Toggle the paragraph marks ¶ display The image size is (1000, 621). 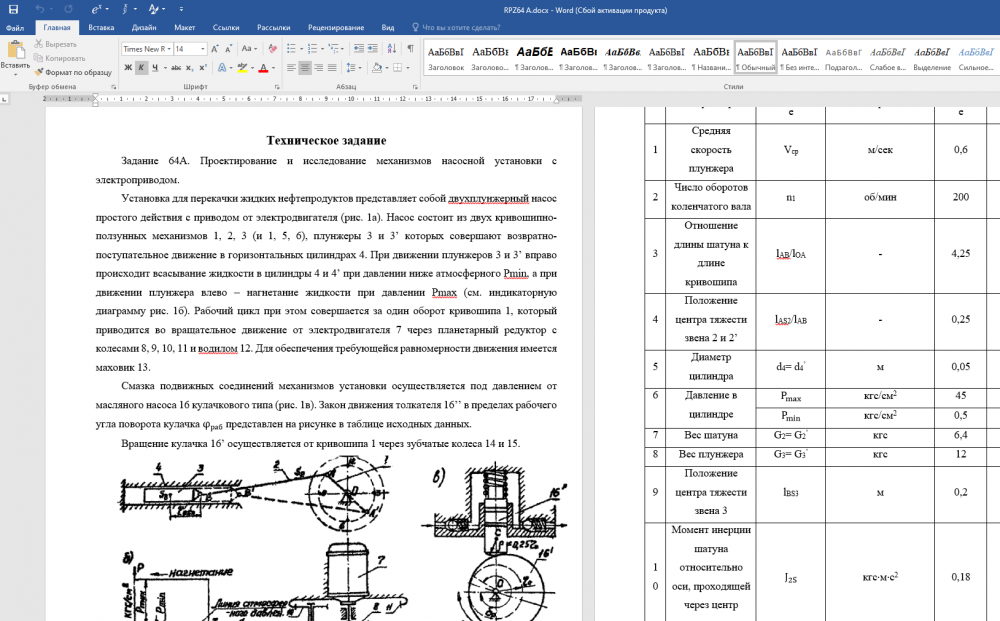[x=410, y=48]
